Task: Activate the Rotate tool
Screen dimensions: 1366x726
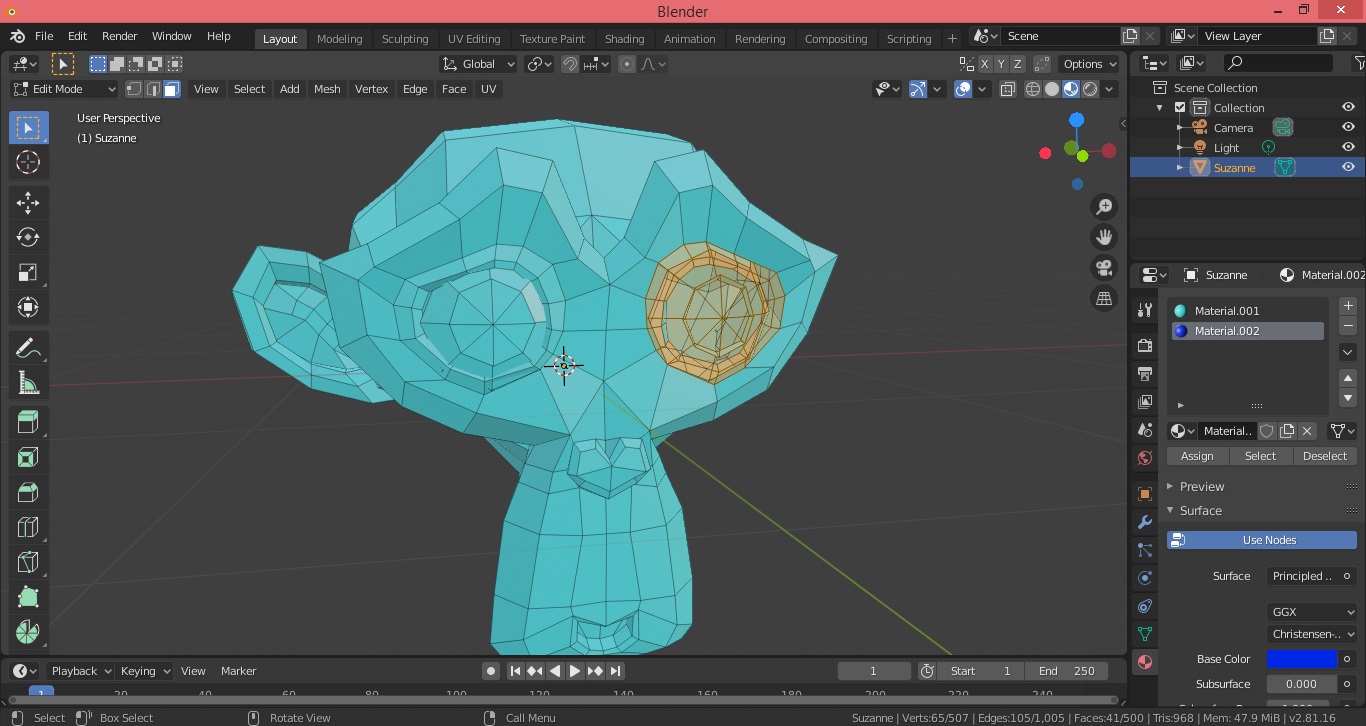Action: [28, 237]
